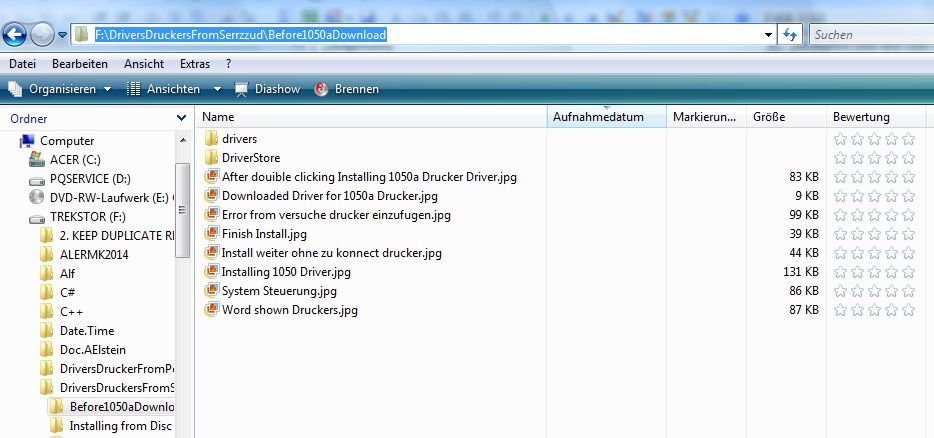The image size is (934, 438).
Task: Open the Ansicht menu
Action: (144, 64)
